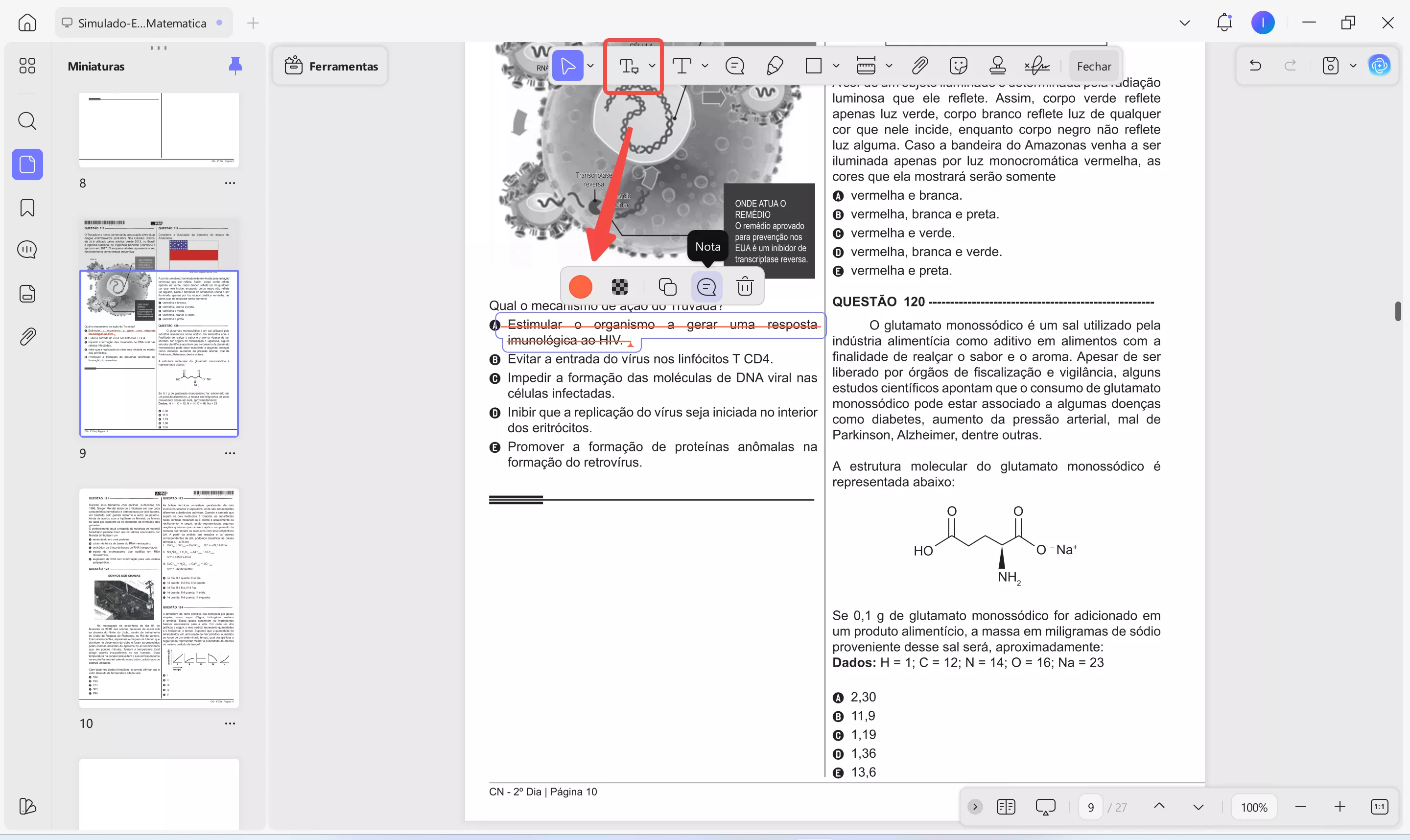Screen dimensions: 1410x840
Task: Copy the annotation using the duplicate icon
Action: click(x=667, y=287)
